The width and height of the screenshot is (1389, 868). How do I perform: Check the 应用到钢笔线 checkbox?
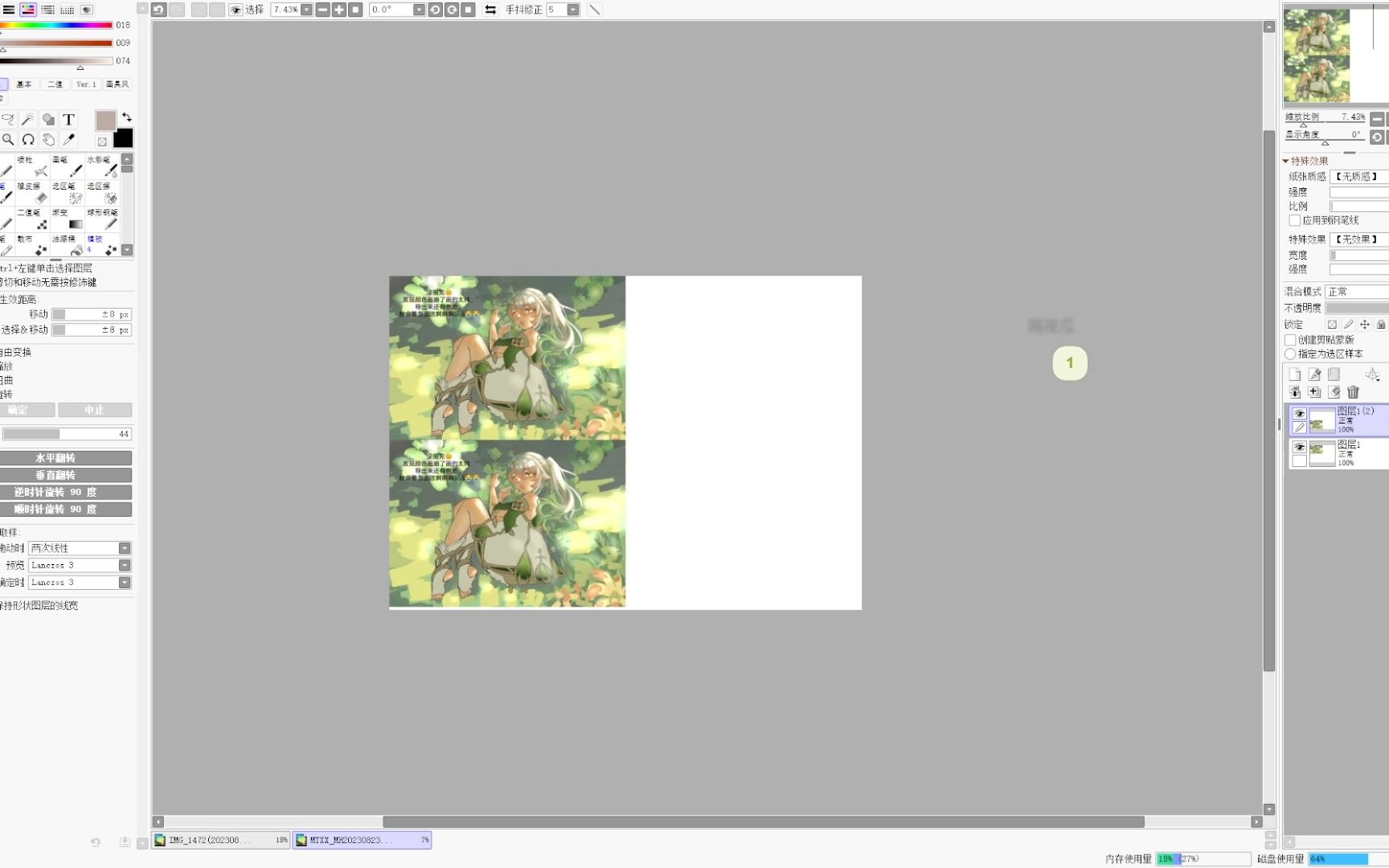coord(1294,220)
